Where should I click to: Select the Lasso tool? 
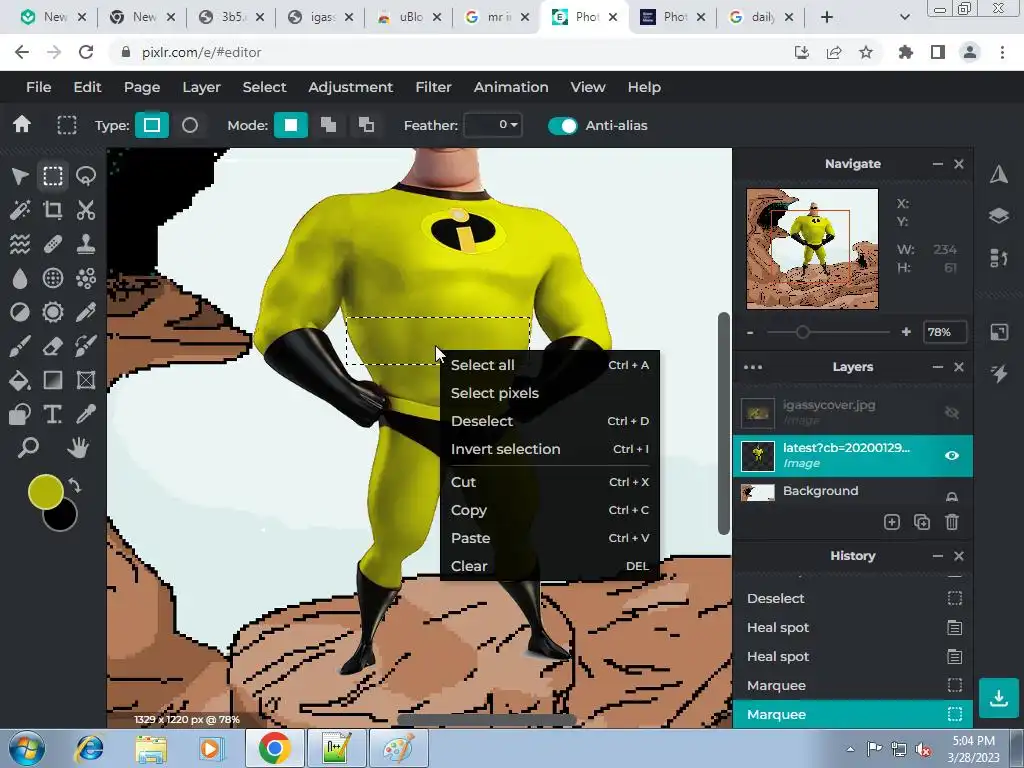coord(86,176)
